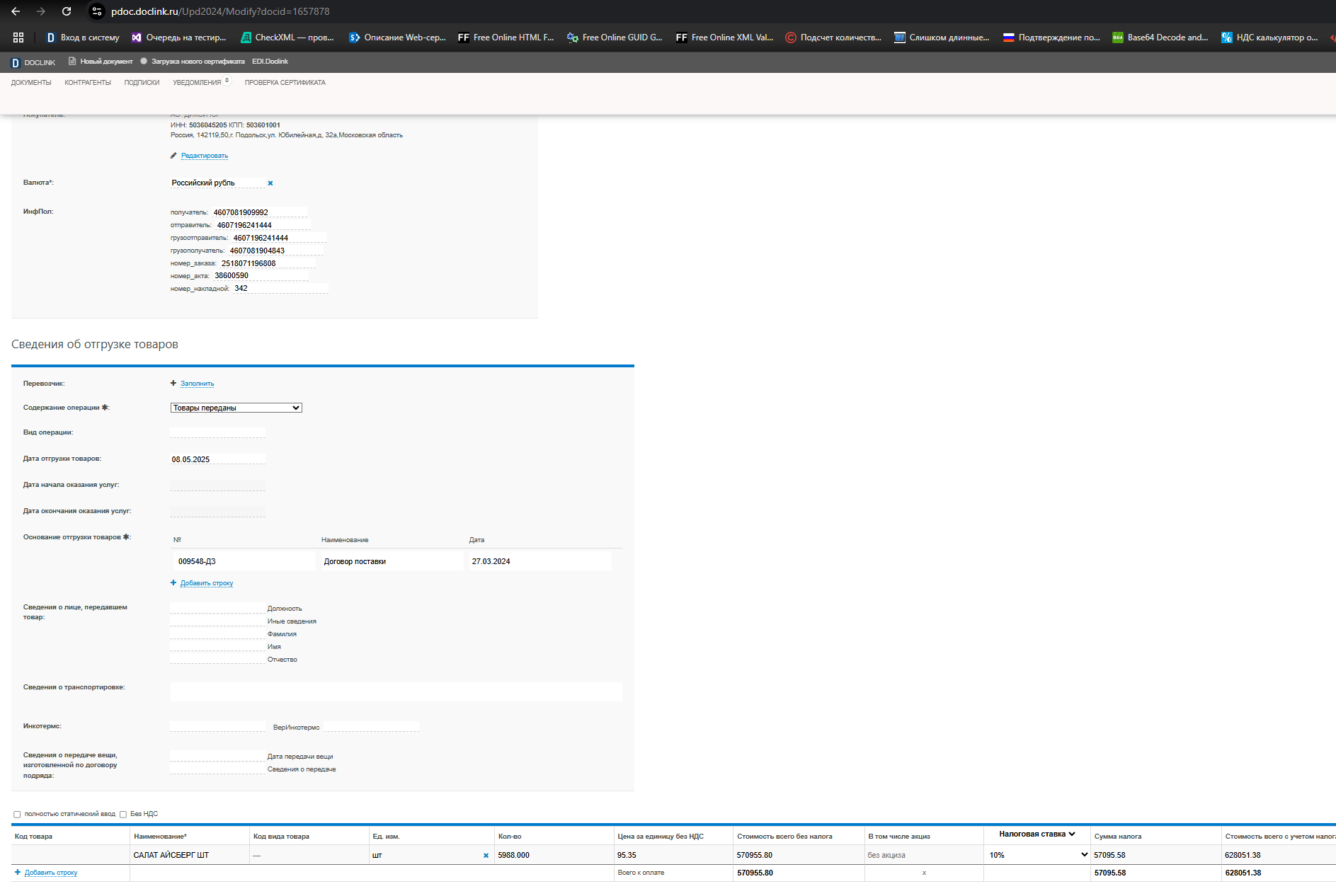Click the site info icon in the address bar
The width and height of the screenshot is (1336, 896).
click(x=98, y=11)
